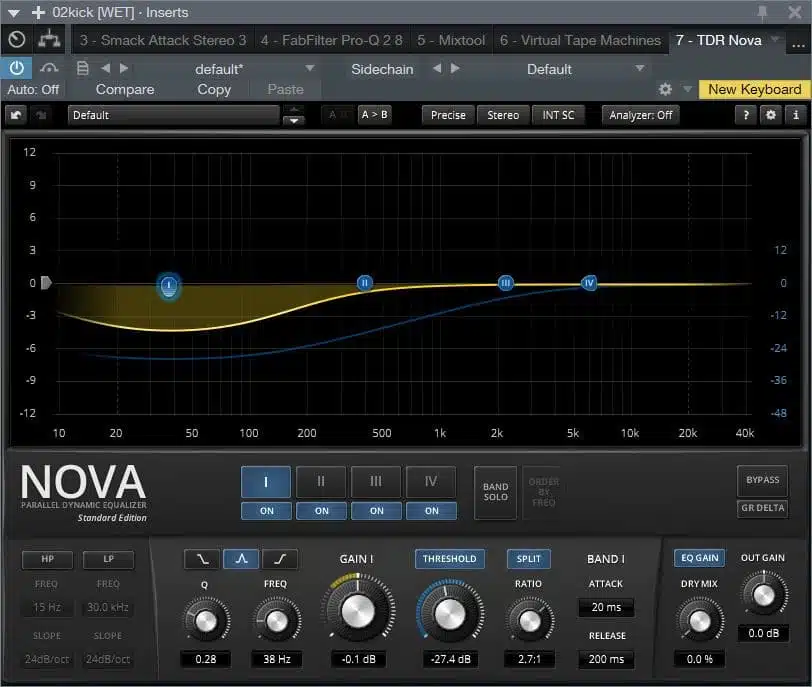Viewport: 812px width, 687px height.
Task: Click the Nova undo arrow
Action: (x=16, y=115)
